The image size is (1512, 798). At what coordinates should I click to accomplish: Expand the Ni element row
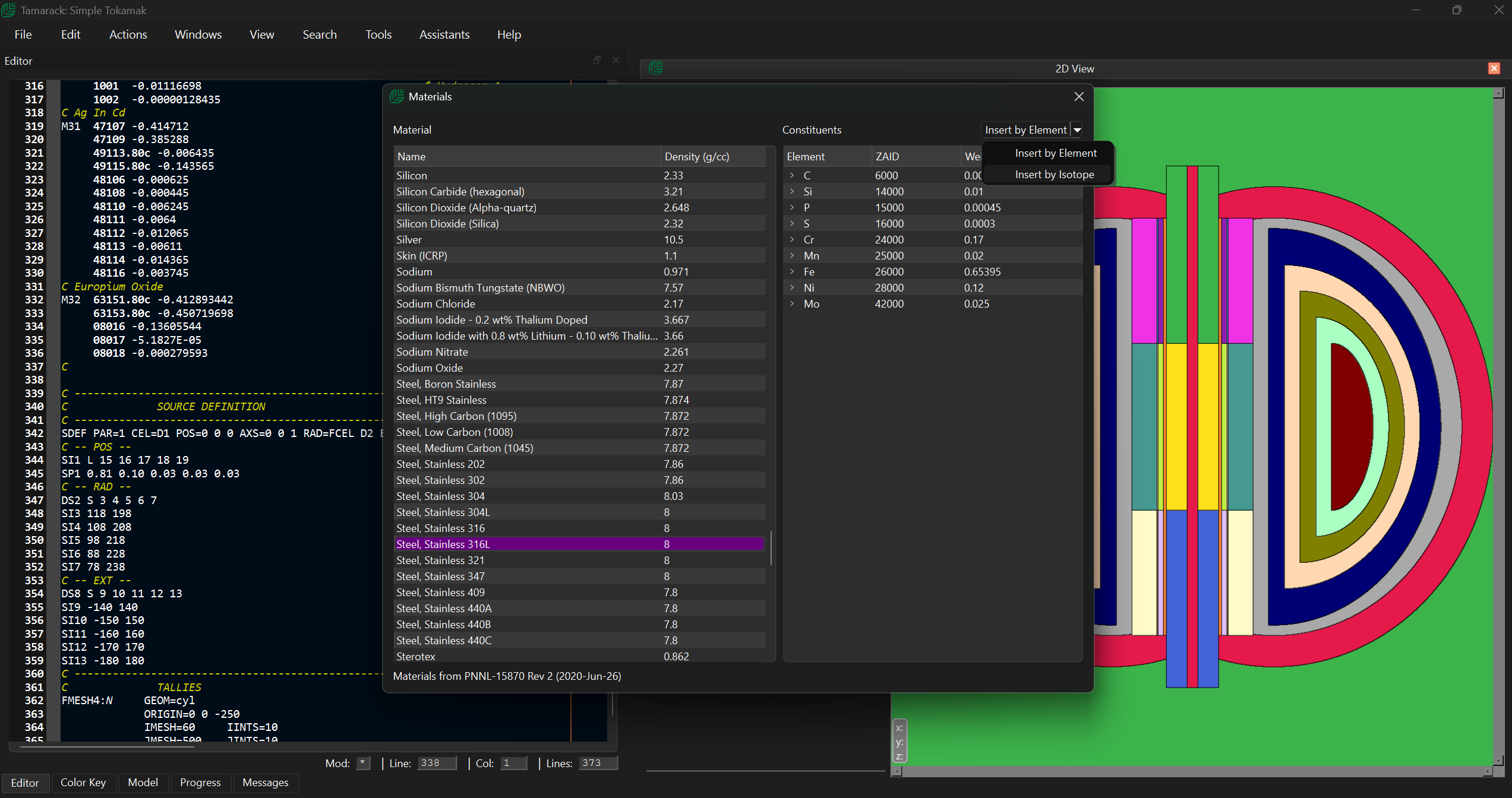(792, 287)
